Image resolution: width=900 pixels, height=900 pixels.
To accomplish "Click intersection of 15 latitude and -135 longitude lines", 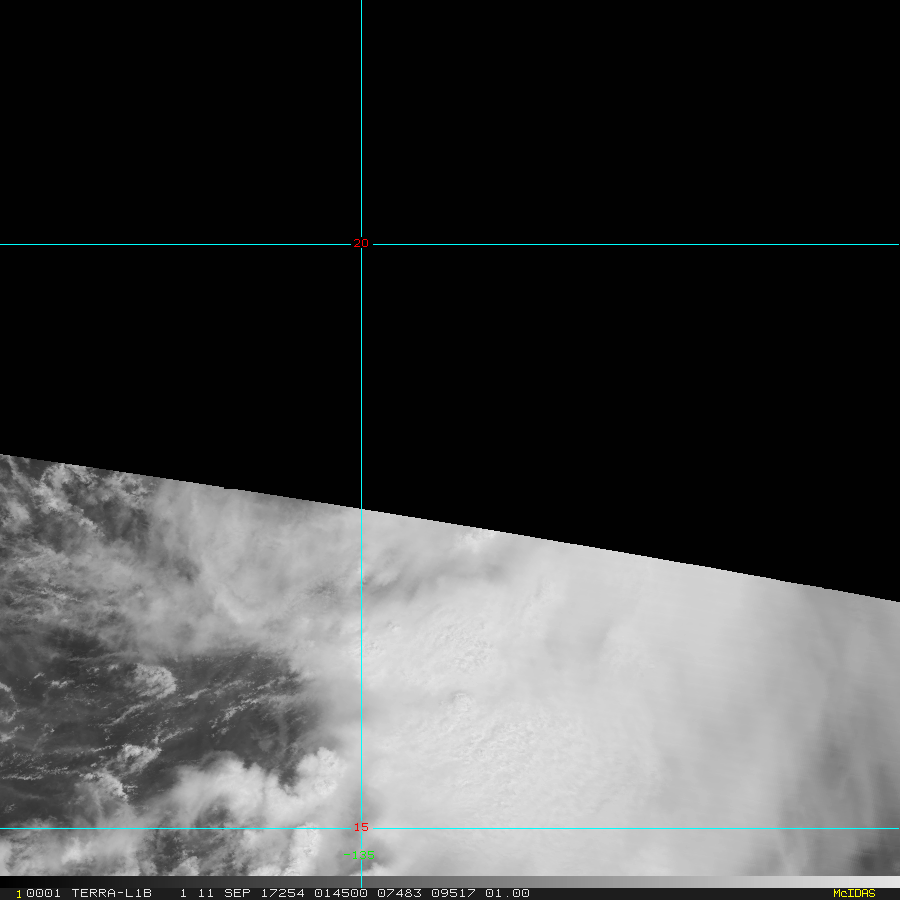I will (x=361, y=828).
